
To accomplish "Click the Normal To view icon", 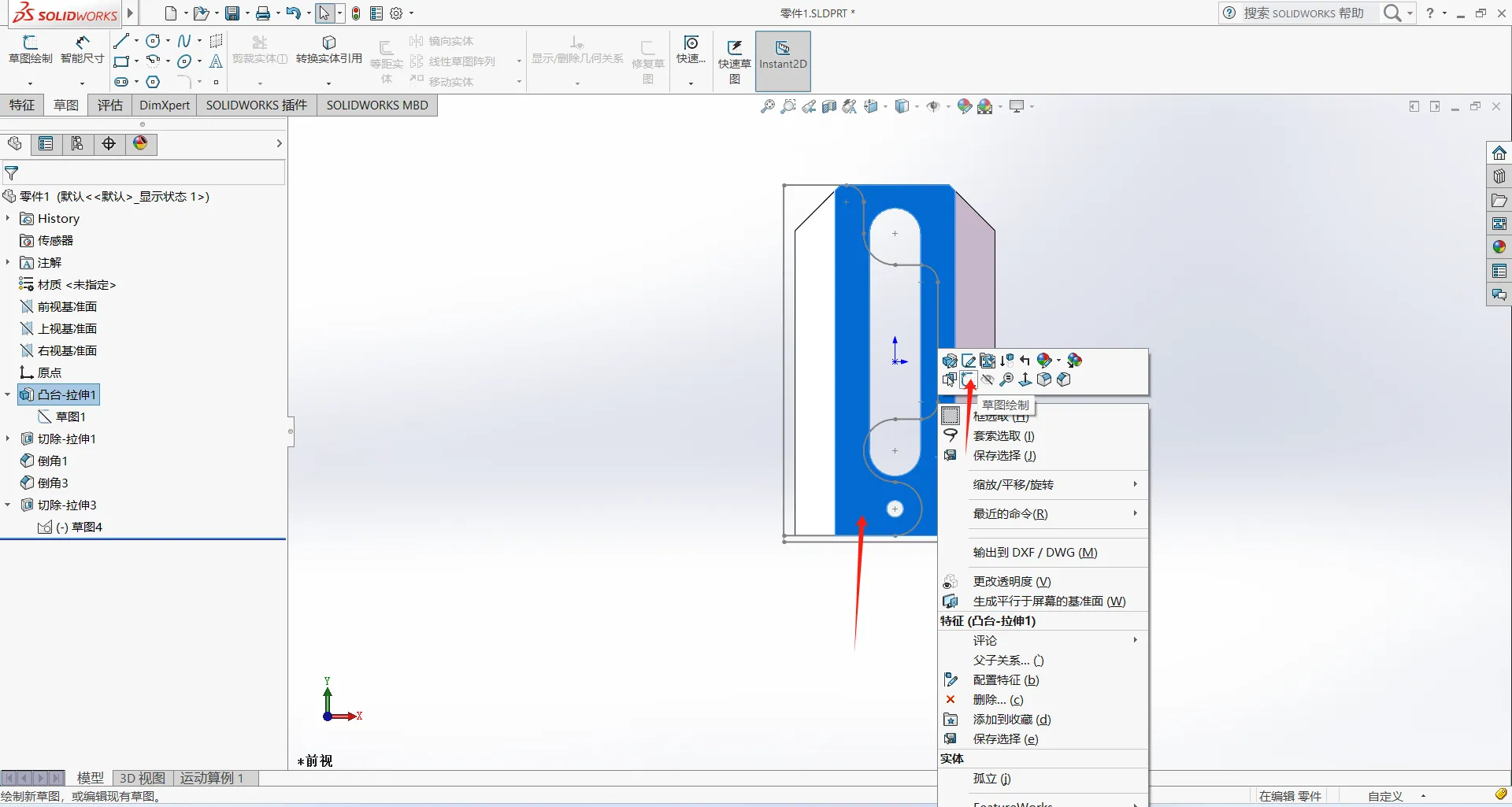I will (1025, 379).
